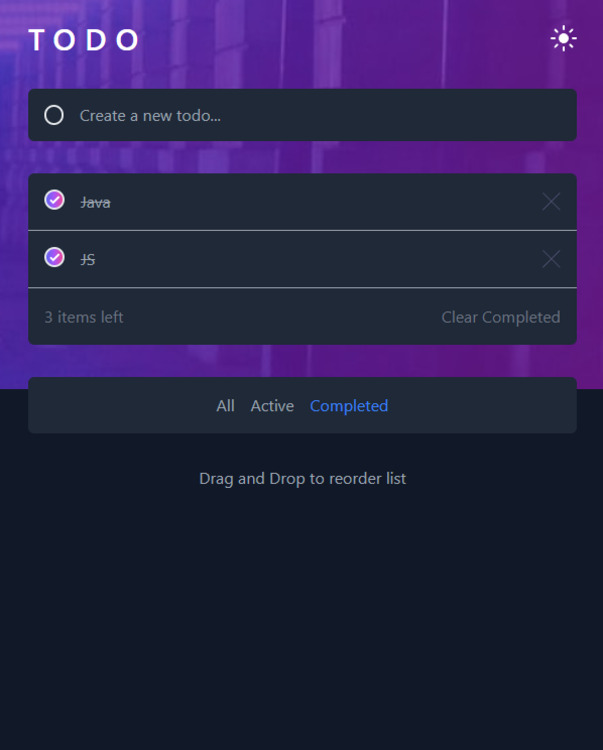603x750 pixels.
Task: Click the empty area of the Java row
Action: point(325,202)
